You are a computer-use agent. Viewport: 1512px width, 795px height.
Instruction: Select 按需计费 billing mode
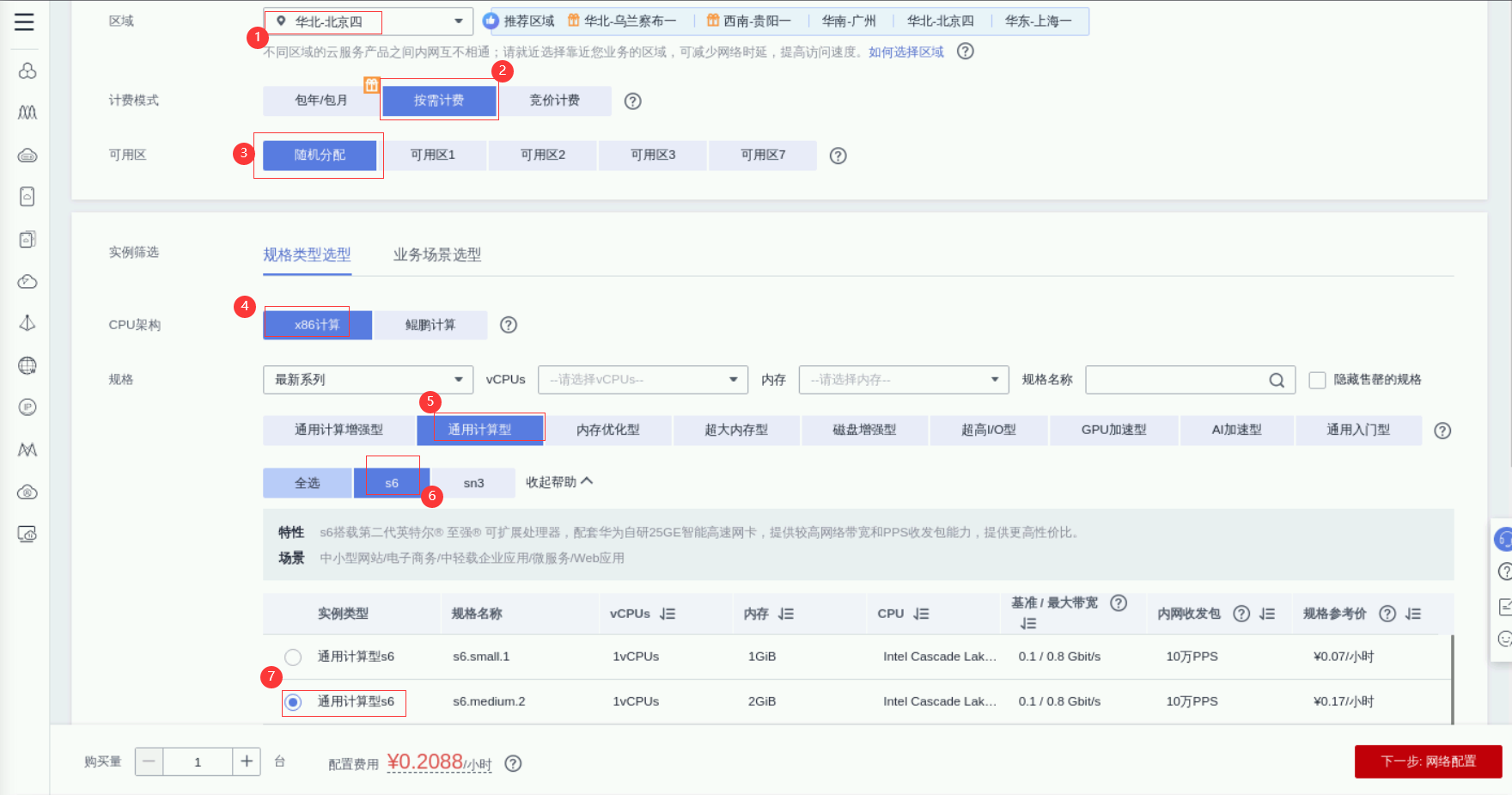438,101
